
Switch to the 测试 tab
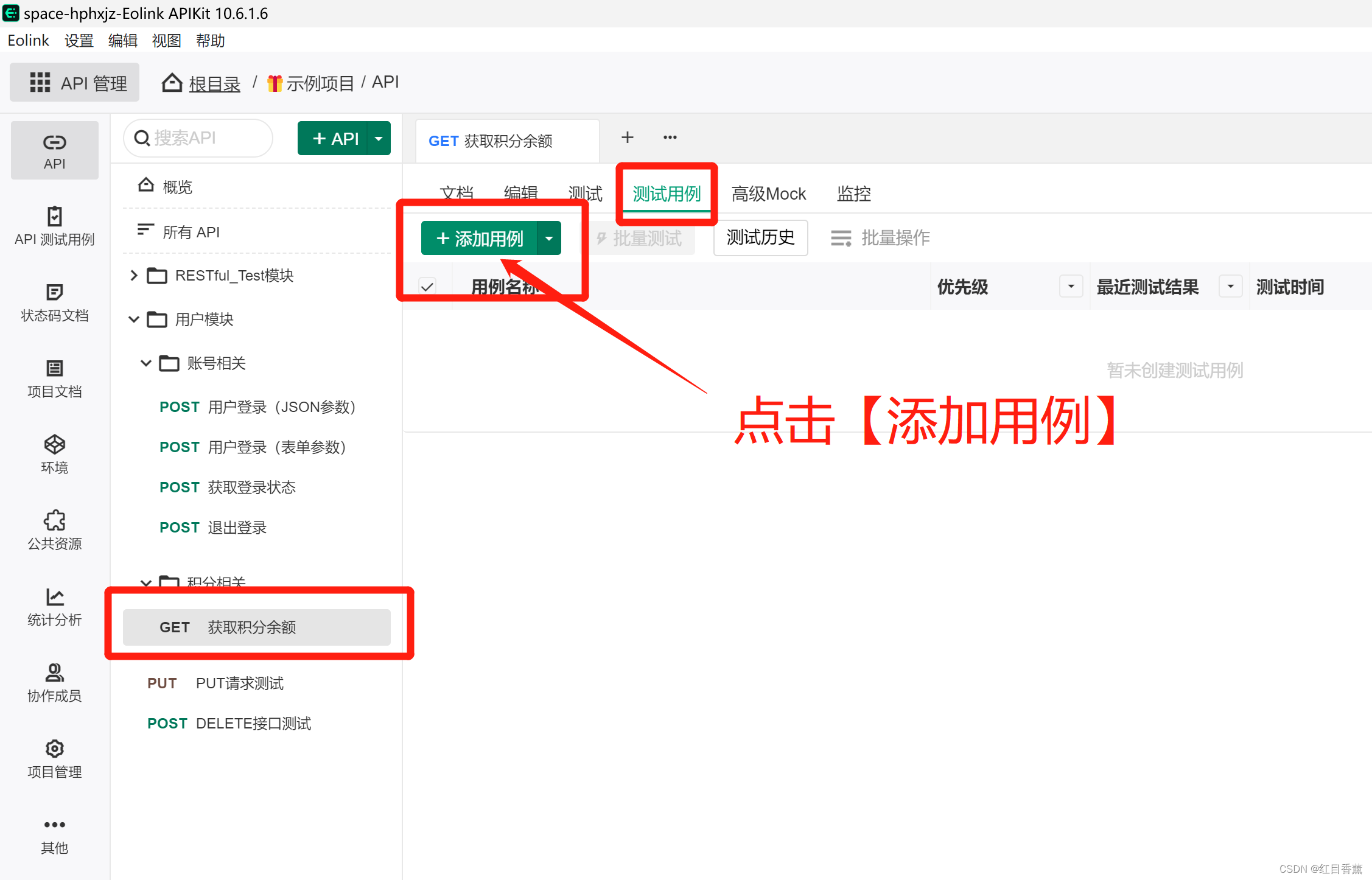point(586,194)
